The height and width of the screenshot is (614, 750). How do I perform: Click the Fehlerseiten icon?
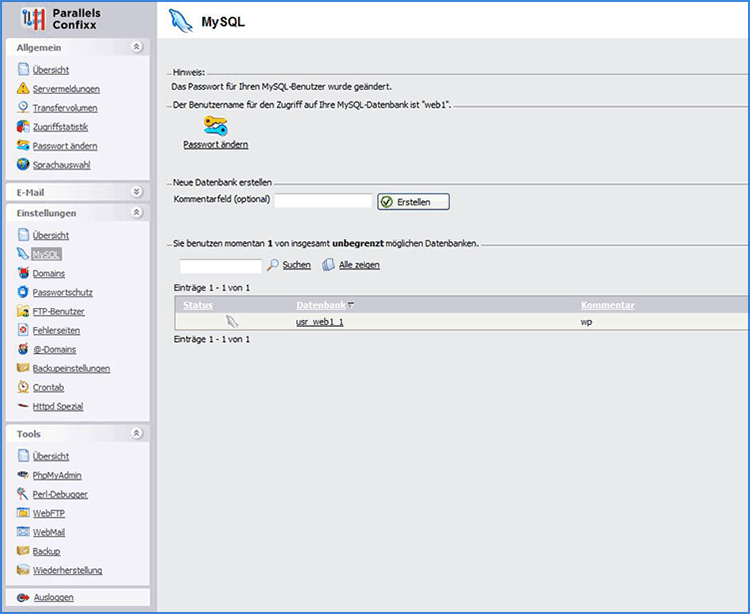click(x=23, y=329)
